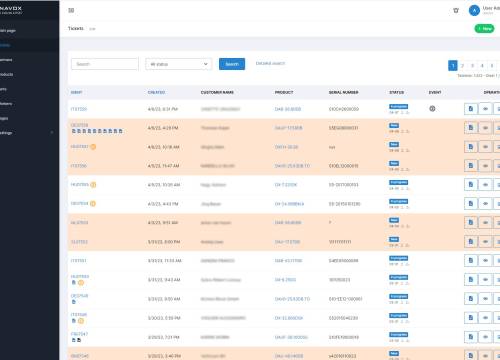
Task: Open the basket icon beside the user avatar
Action: [456, 11]
